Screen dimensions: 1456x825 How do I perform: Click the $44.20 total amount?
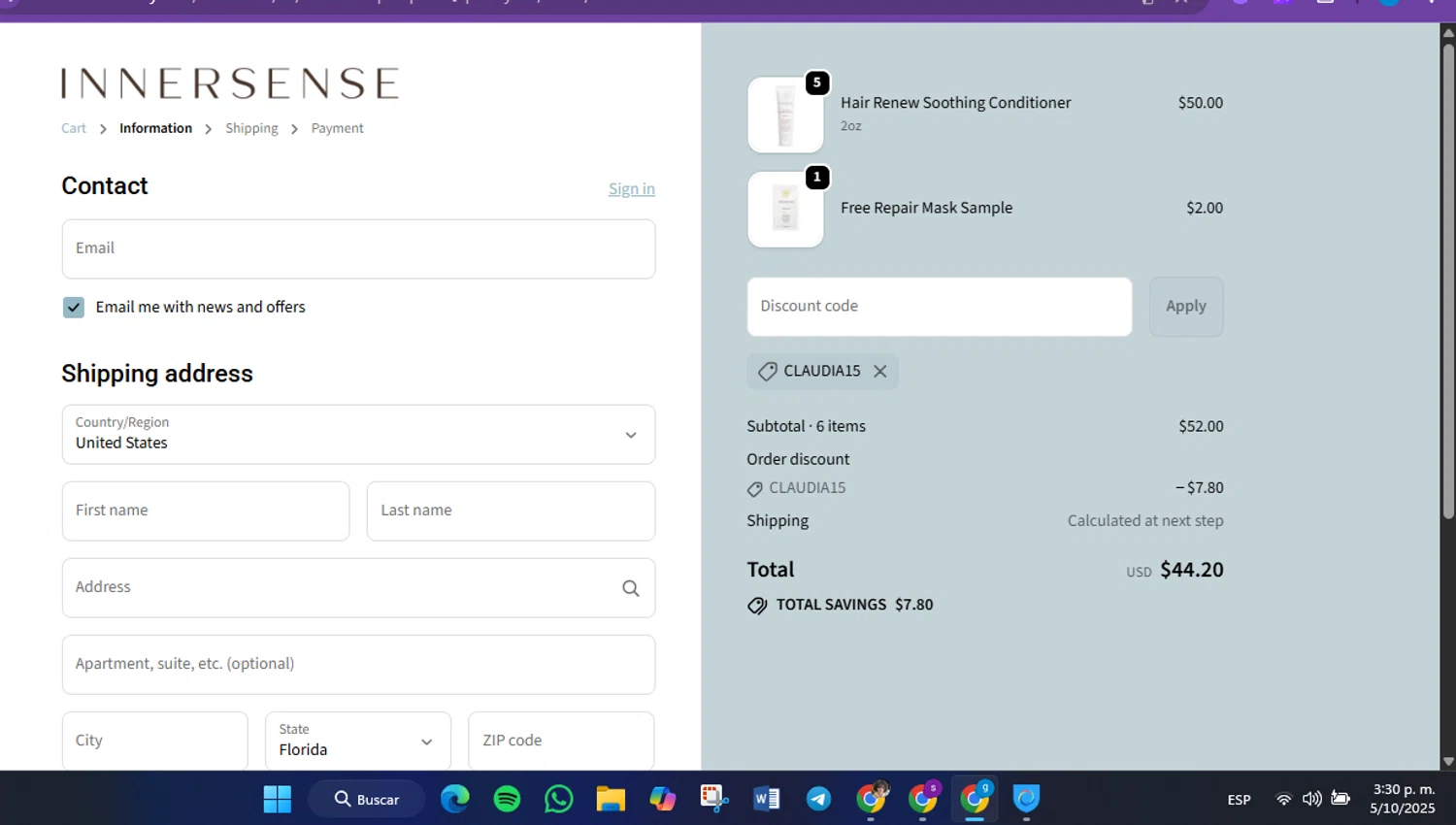1192,570
